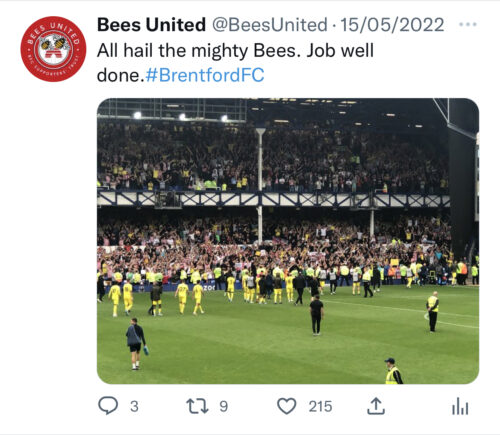Open the share upload arrow icon
Screen dimensions: 500x435
click(x=376, y=406)
